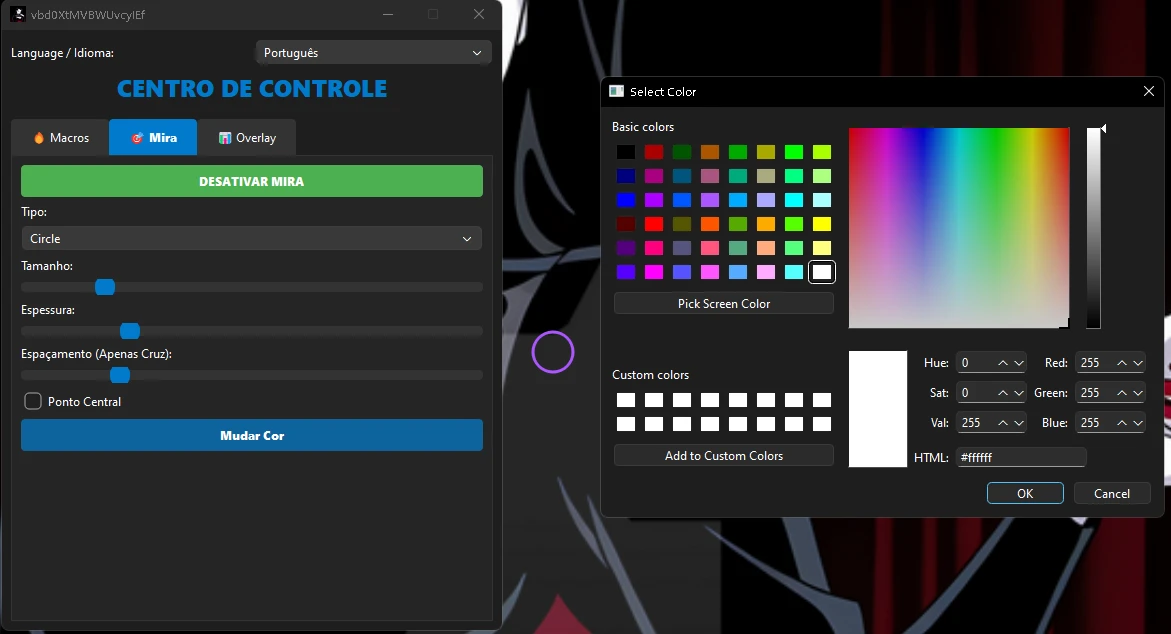
Task: Click the DESATIVAR MIRA toggle button
Action: click(x=252, y=181)
